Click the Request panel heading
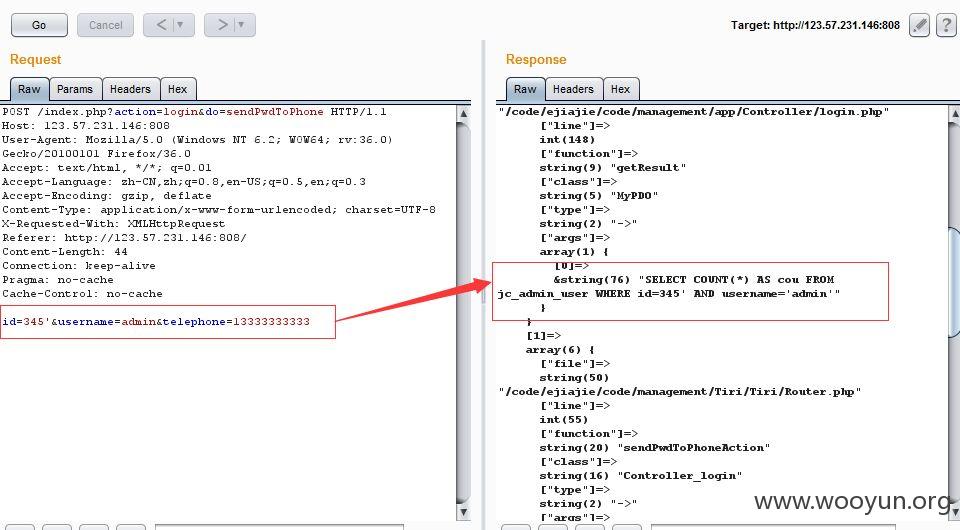The image size is (960, 530). click(36, 59)
